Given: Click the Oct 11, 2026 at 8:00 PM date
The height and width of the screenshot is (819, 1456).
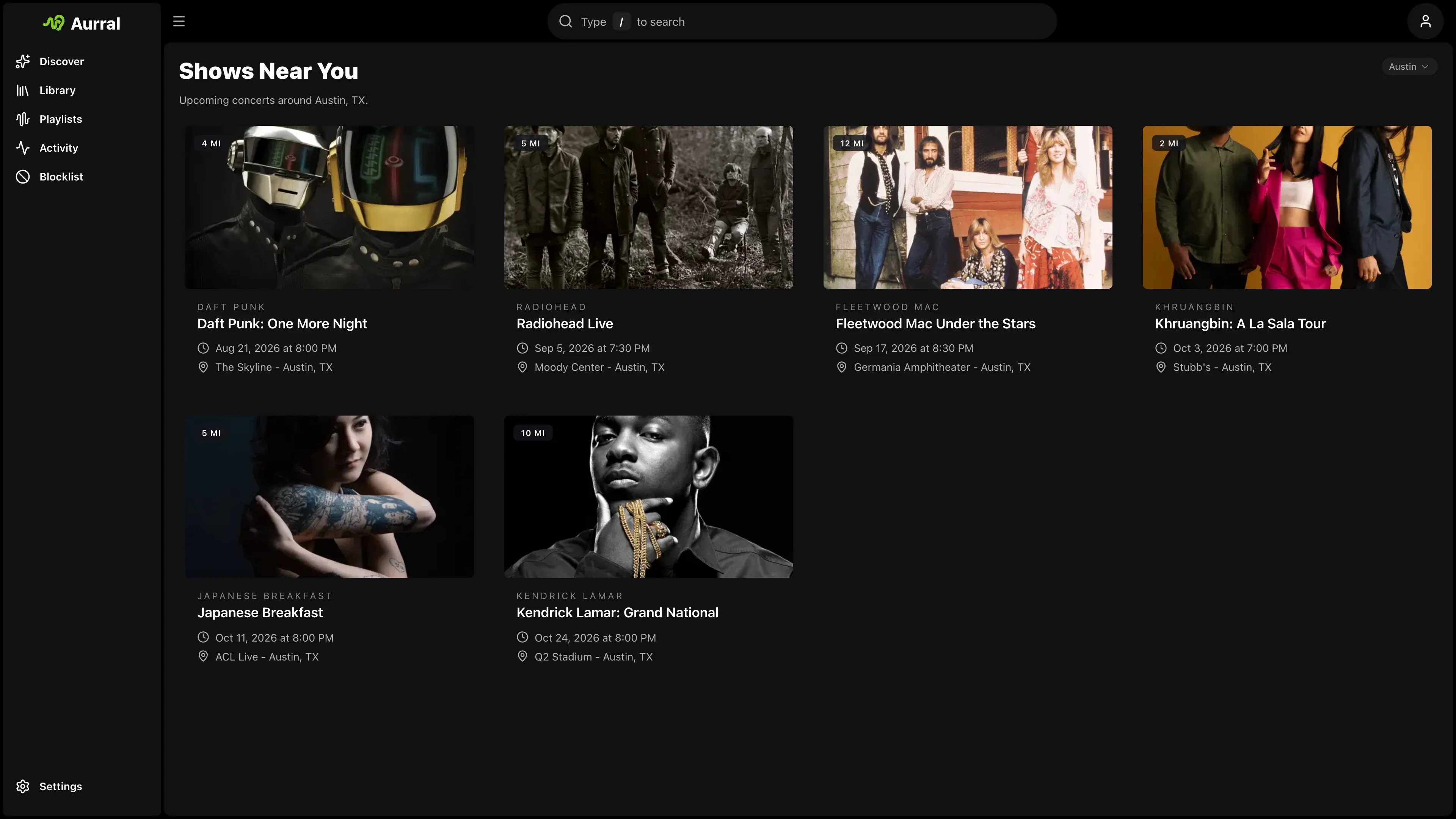Looking at the screenshot, I should click(x=274, y=637).
